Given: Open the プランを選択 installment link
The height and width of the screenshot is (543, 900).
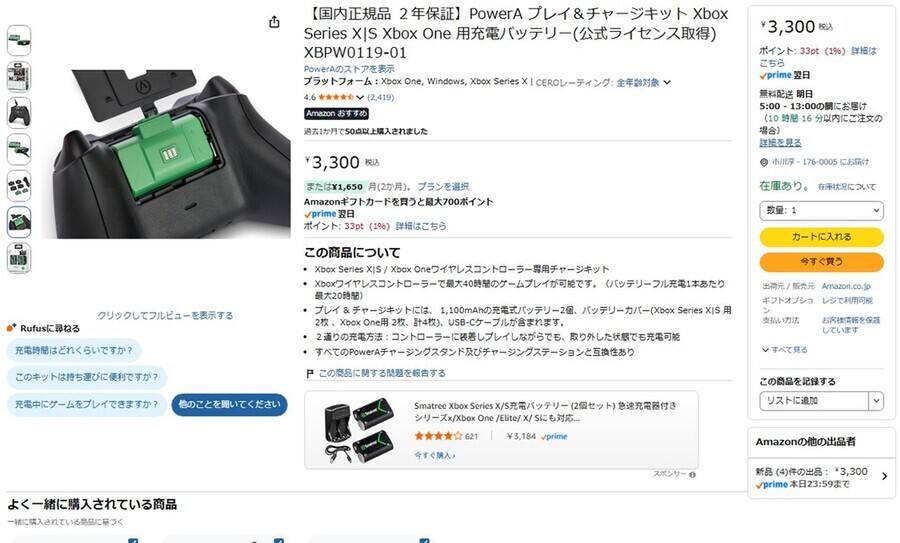Looking at the screenshot, I should tap(443, 187).
